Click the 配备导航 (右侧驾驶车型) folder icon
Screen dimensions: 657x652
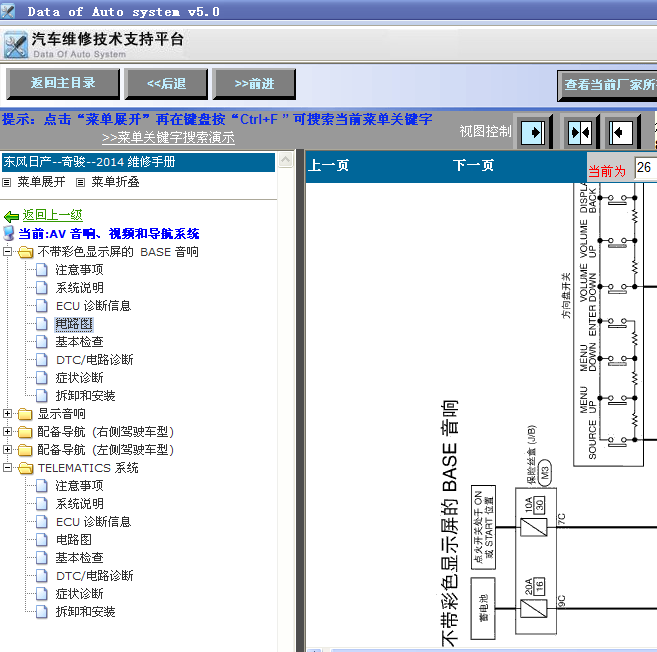pyautogui.click(x=26, y=432)
